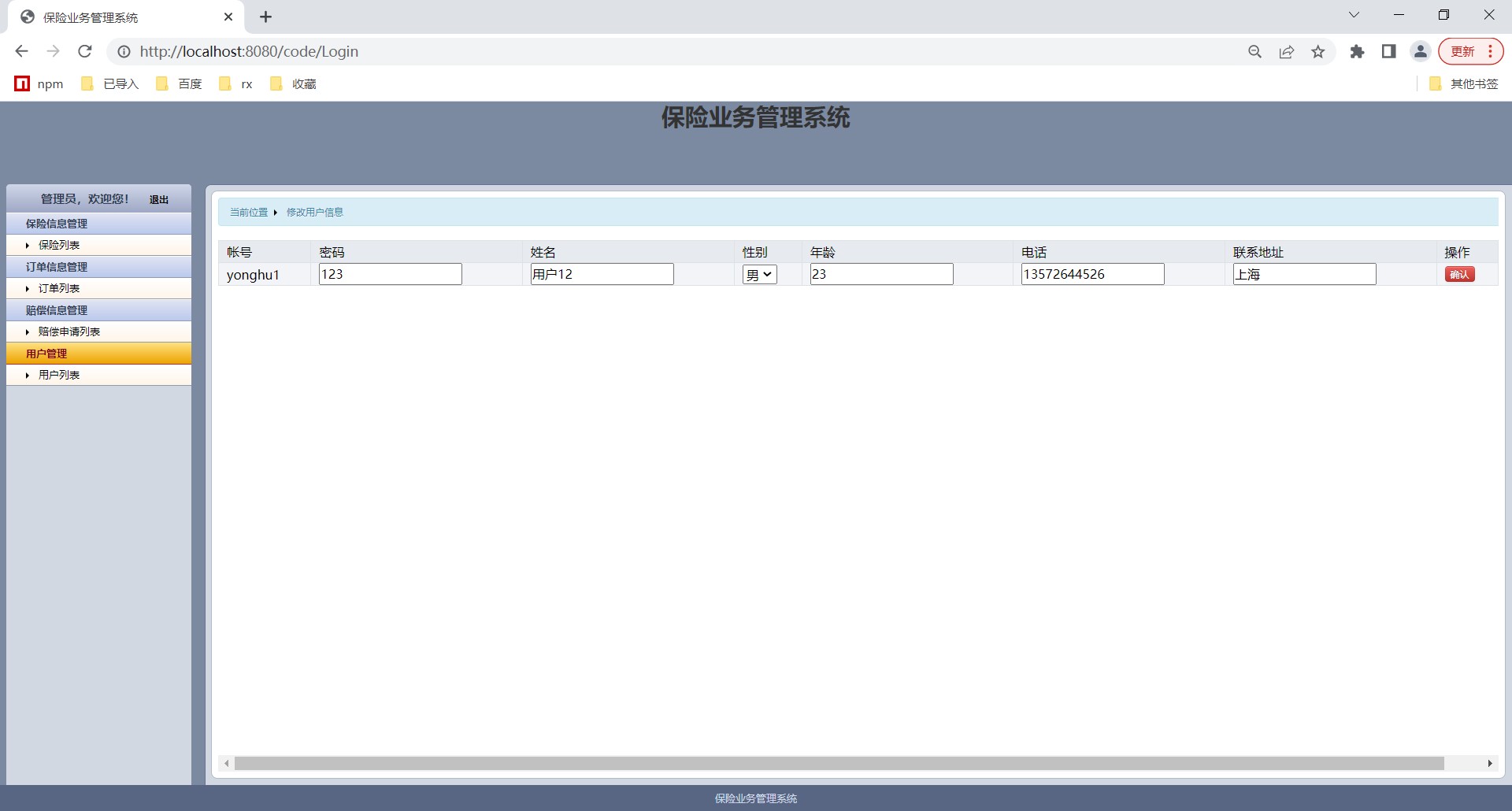Open a new browser tab

[266, 17]
